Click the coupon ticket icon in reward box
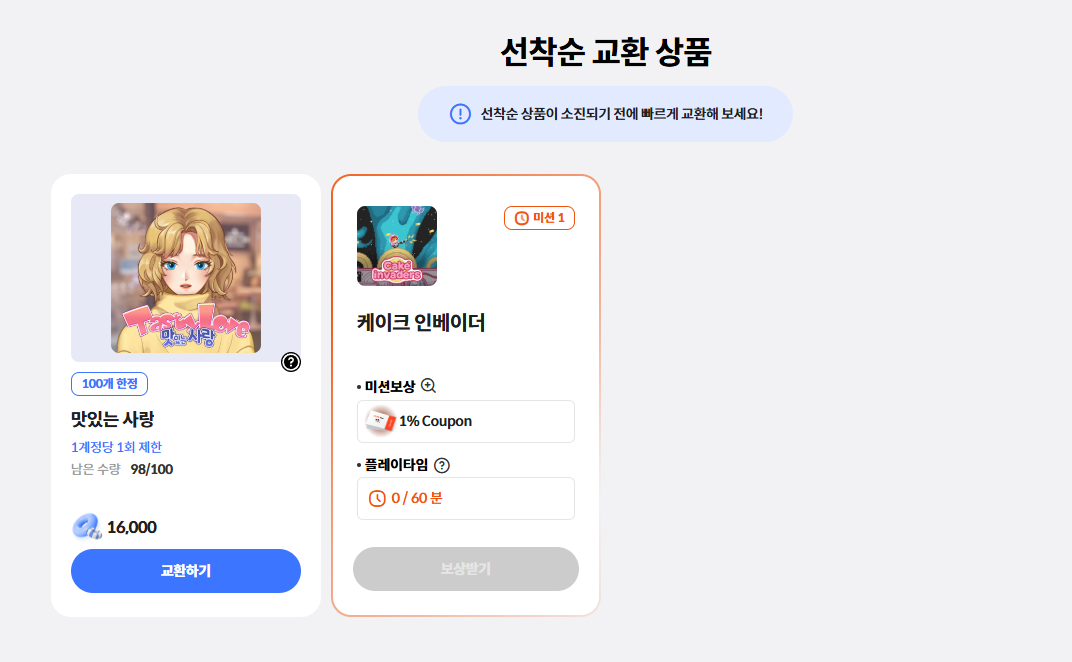 click(x=380, y=421)
